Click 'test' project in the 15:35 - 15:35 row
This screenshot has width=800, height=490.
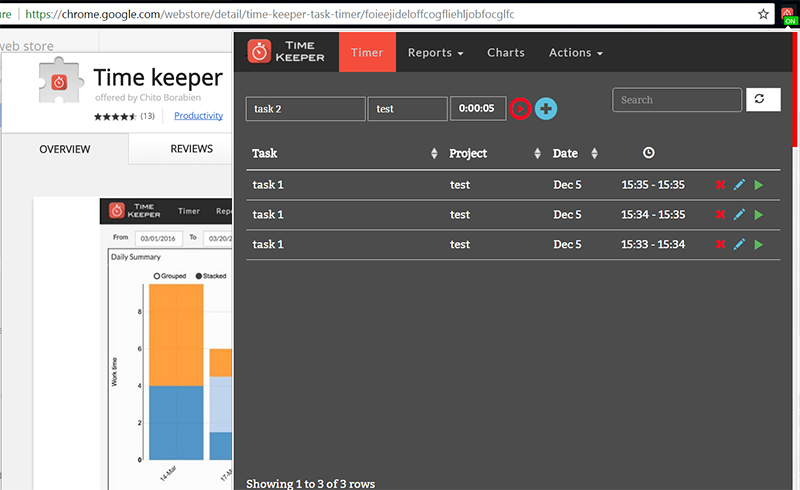click(x=460, y=185)
